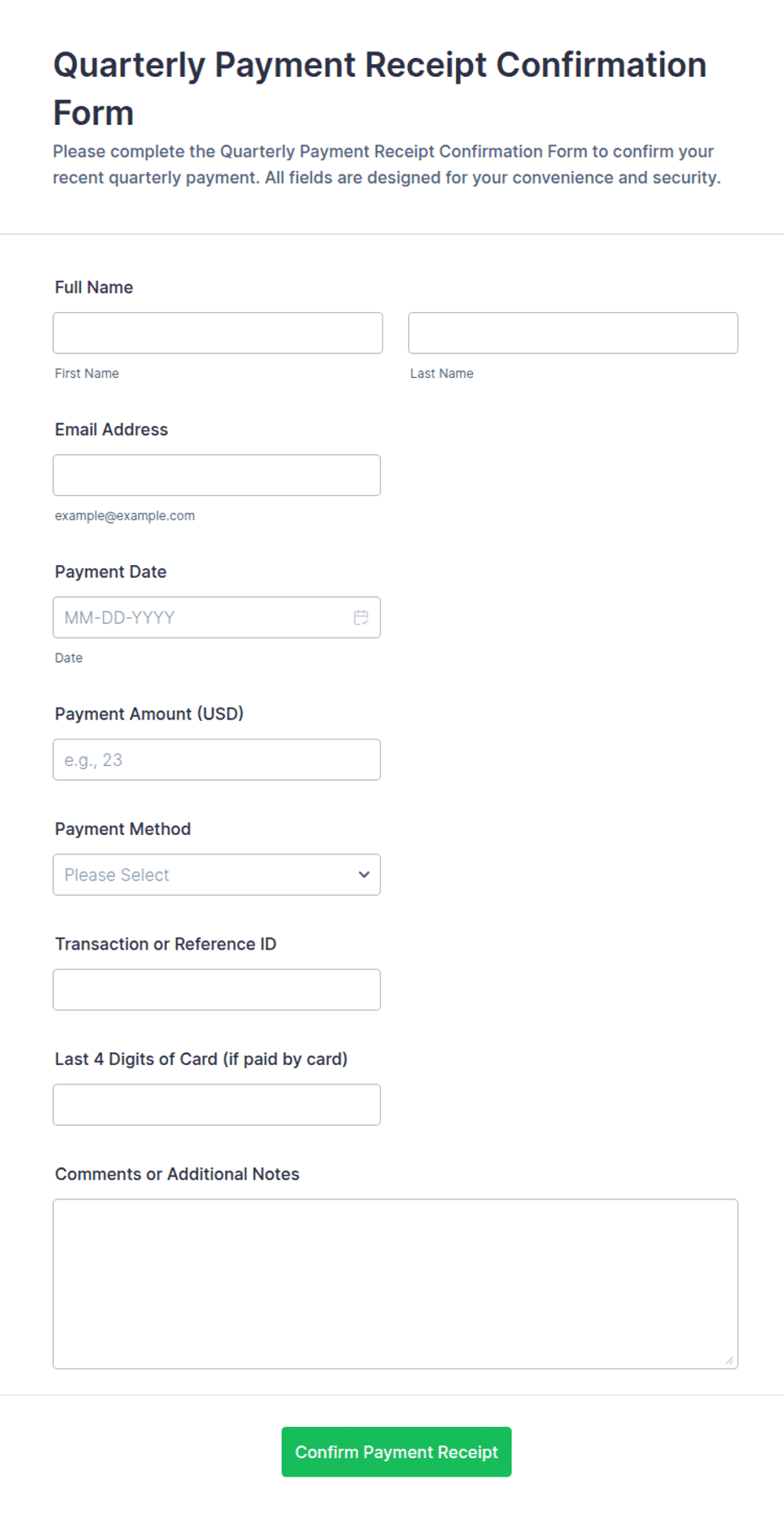Click the Email Address label
This screenshot has height=1518, width=784.
pos(111,429)
